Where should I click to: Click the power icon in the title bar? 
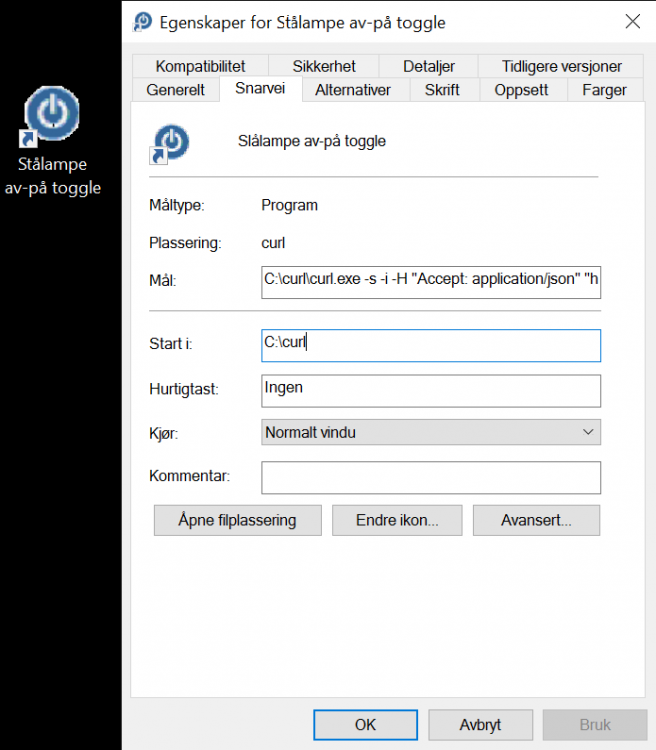(143, 22)
